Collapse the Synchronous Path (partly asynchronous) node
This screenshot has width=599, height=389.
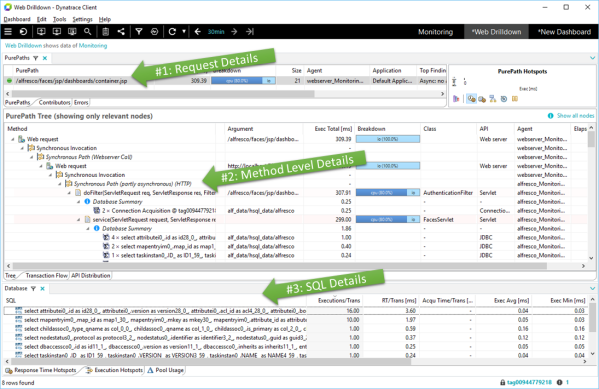click(x=60, y=184)
